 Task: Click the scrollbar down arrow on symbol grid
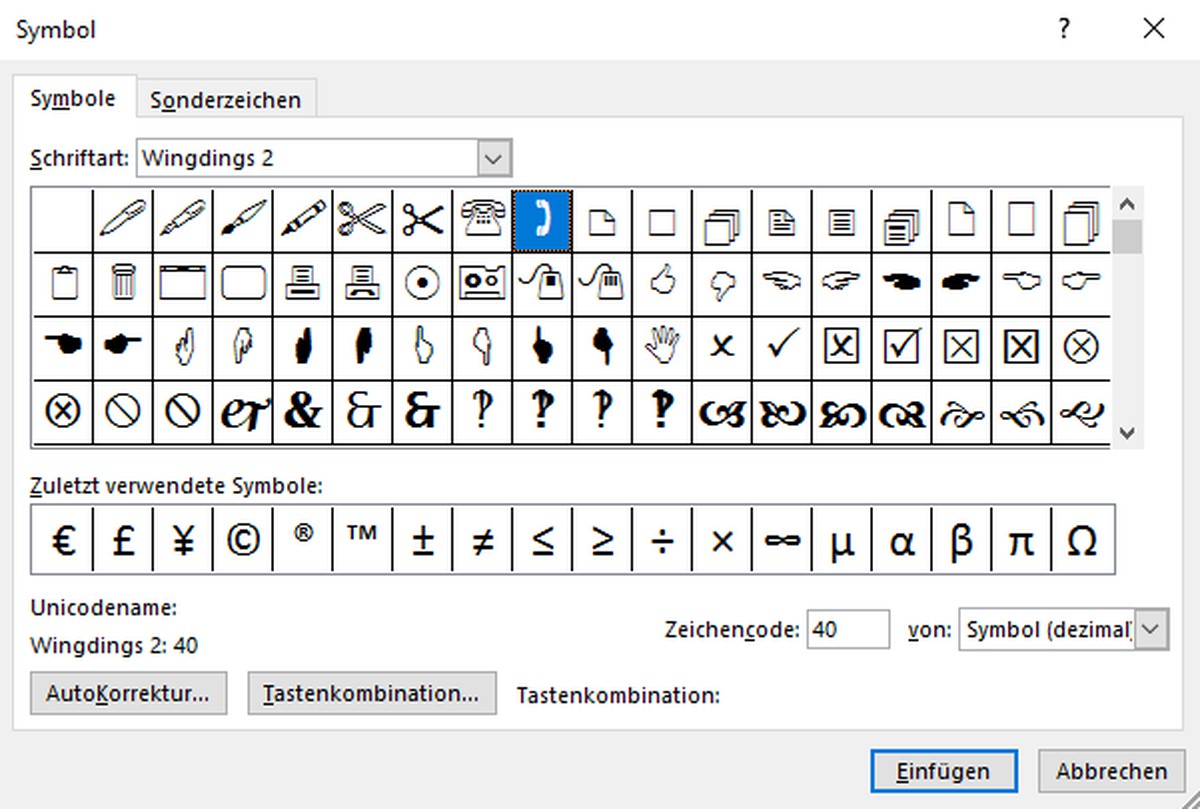point(1127,434)
